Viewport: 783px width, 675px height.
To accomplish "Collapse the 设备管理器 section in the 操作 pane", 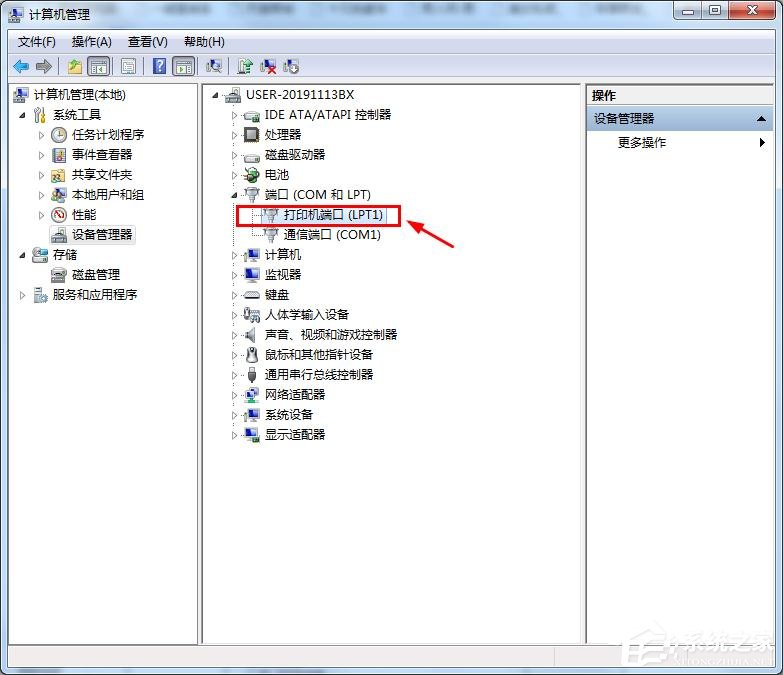I will 761,119.
